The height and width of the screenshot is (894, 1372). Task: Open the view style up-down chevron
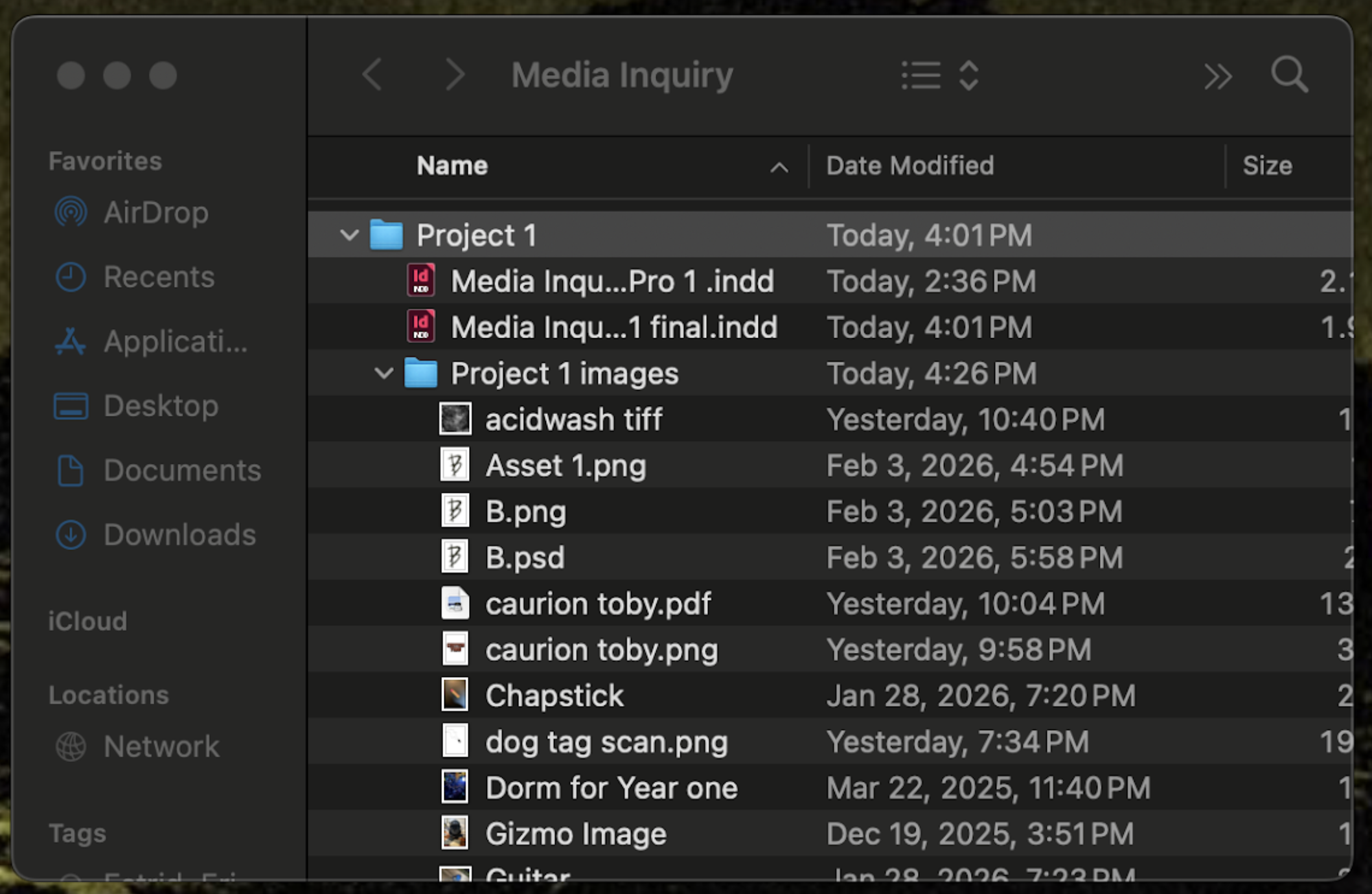[968, 75]
